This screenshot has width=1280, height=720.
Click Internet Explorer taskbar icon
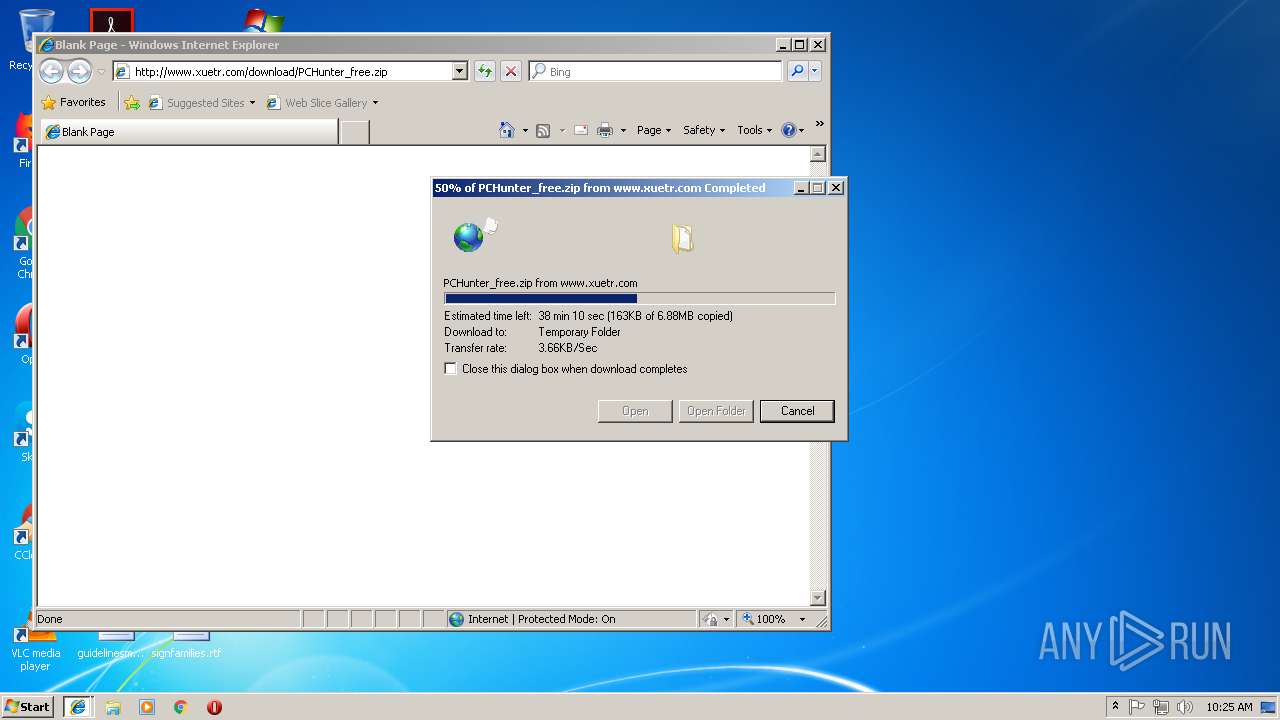tap(78, 706)
